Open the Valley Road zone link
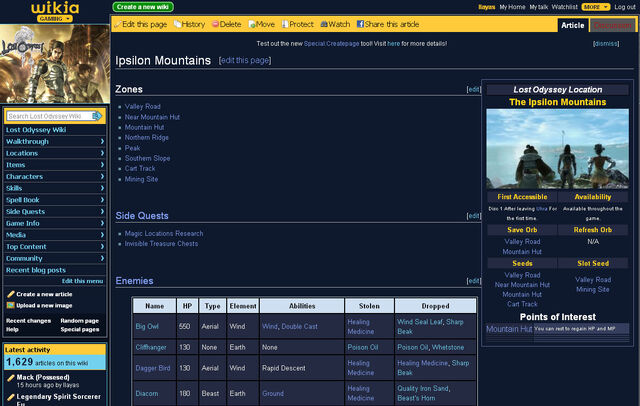Image resolution: width=640 pixels, height=406 pixels. point(142,106)
